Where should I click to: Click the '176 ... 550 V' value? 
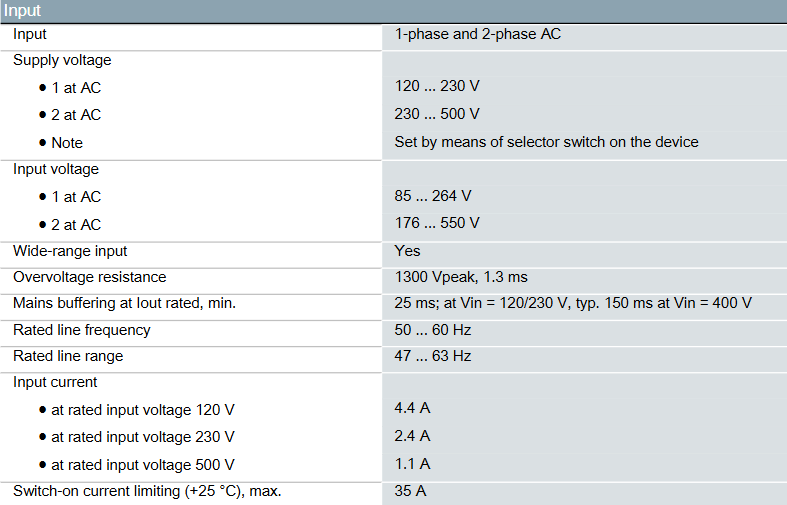[x=437, y=223]
